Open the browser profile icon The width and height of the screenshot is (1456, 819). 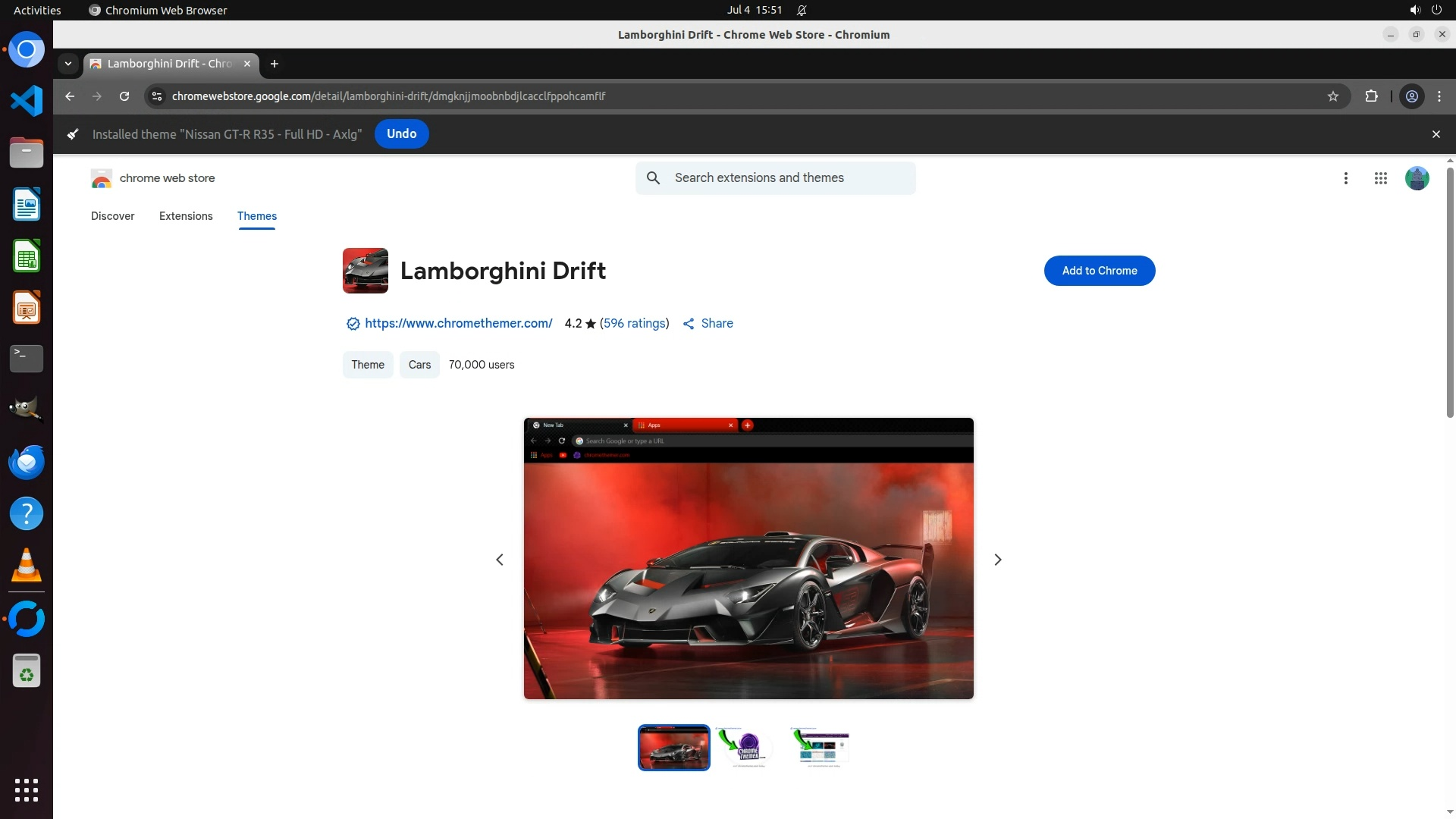pos(1412,96)
